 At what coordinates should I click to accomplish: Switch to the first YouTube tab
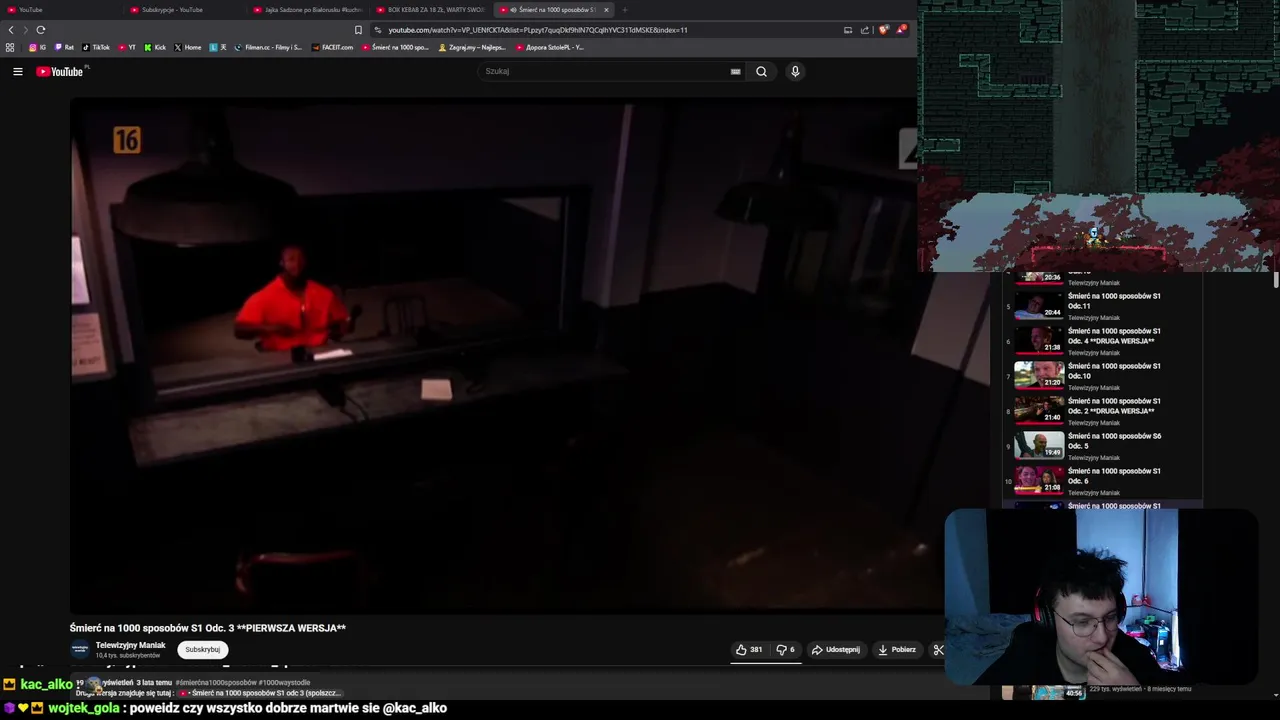point(60,10)
